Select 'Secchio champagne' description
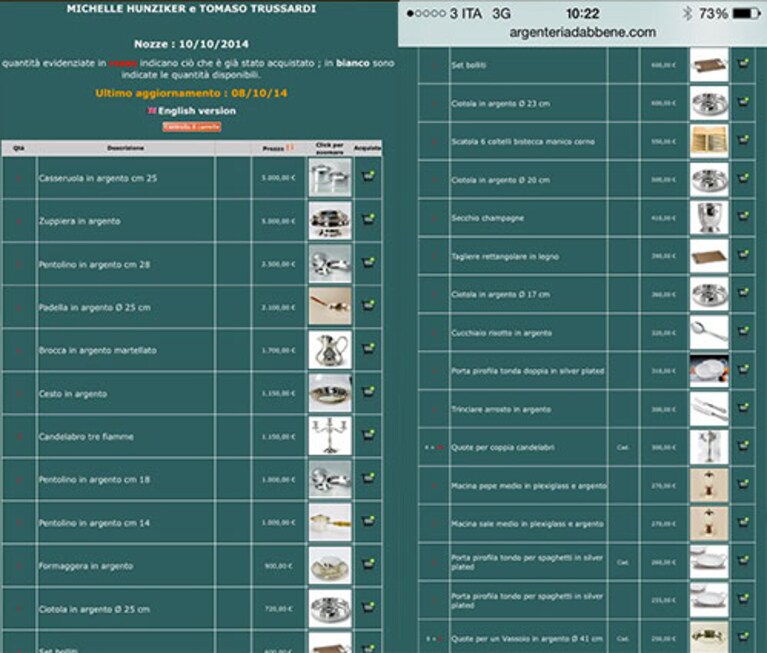The width and height of the screenshot is (767, 653). click(487, 218)
